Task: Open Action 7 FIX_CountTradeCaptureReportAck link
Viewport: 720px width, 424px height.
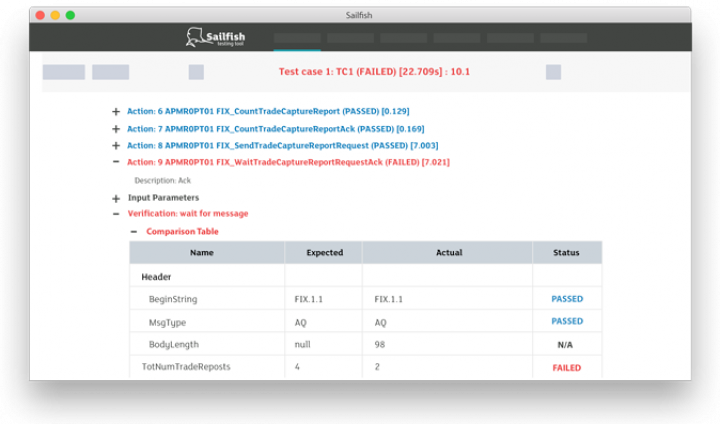Action: 276,129
